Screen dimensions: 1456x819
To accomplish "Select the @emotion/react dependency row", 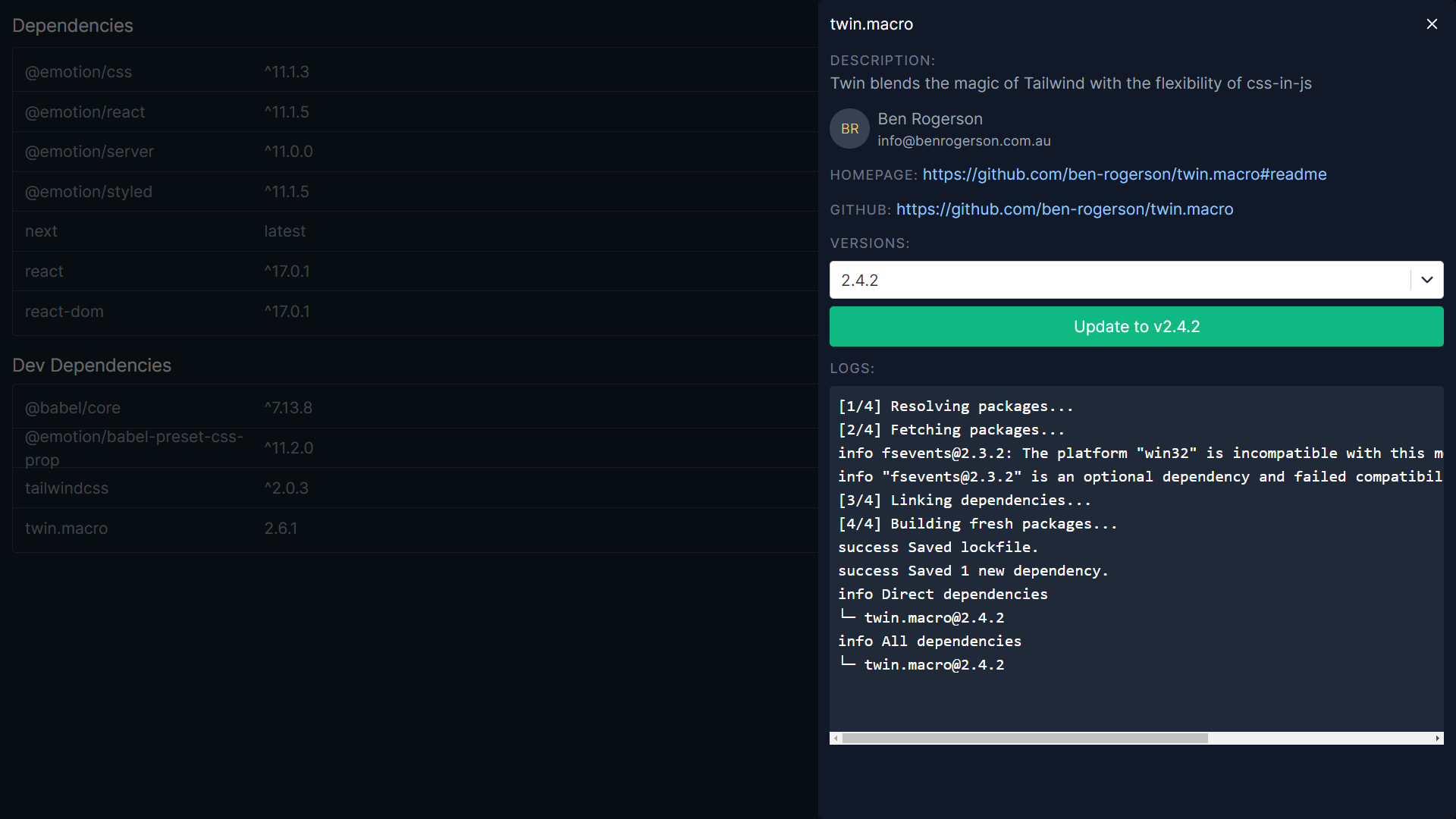I will (x=413, y=112).
